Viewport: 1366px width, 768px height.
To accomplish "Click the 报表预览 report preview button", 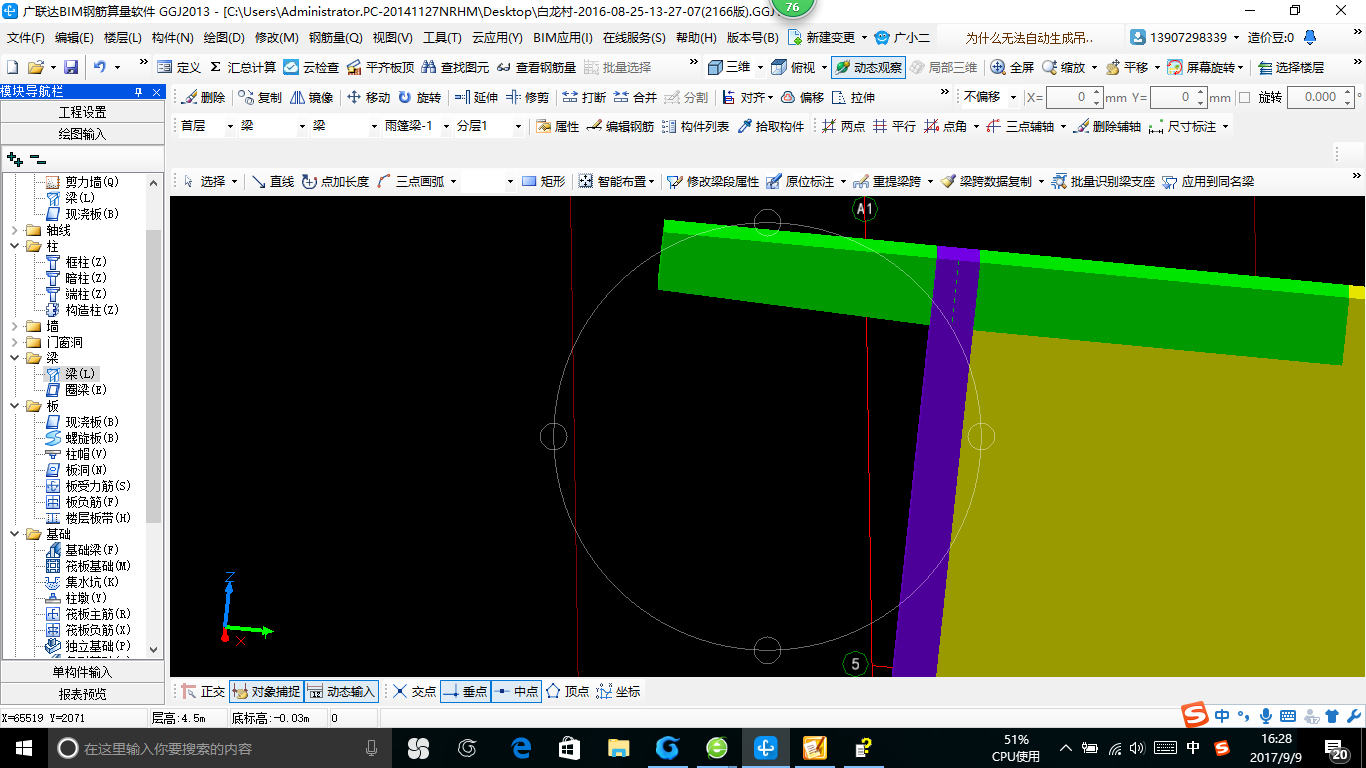I will click(82, 693).
